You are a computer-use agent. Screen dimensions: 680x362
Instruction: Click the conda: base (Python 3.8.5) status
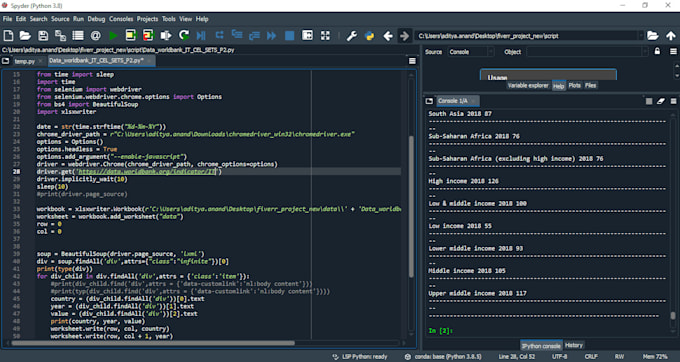[x=443, y=357]
